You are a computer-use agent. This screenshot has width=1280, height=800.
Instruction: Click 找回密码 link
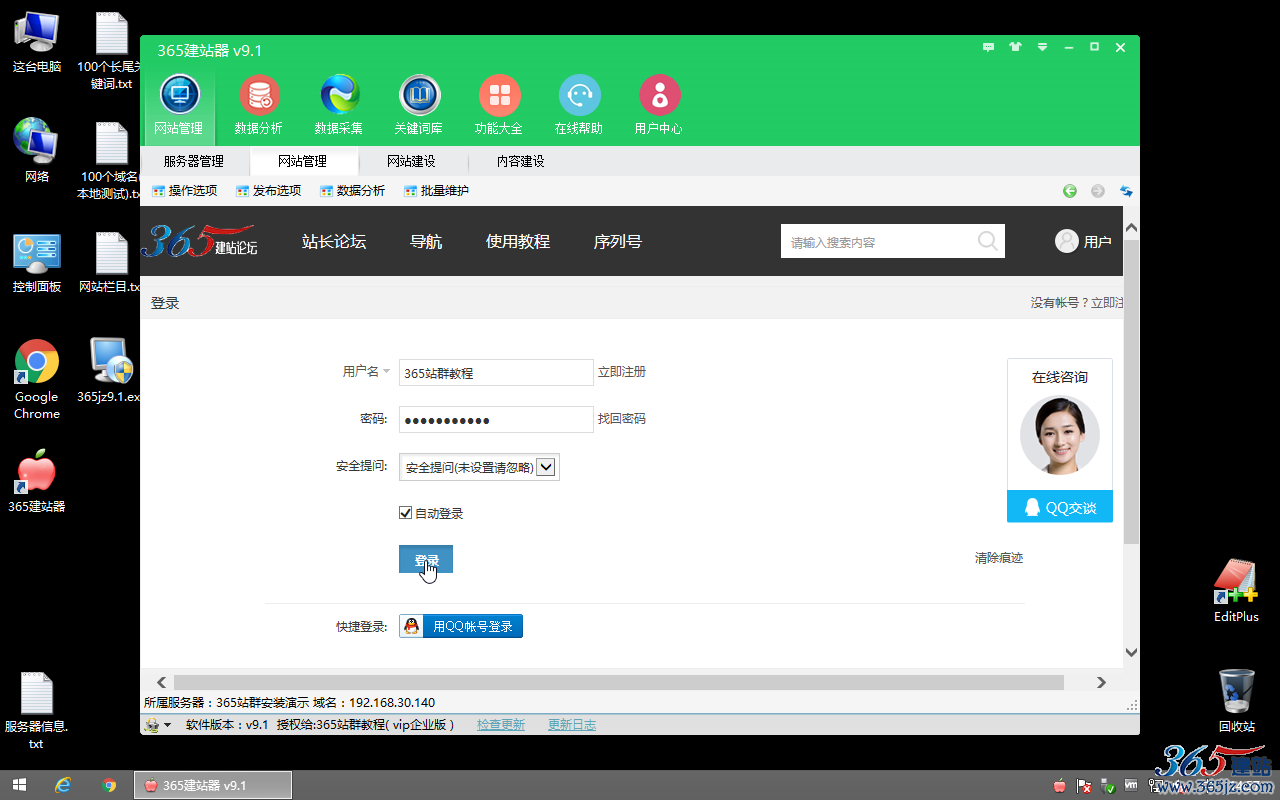tap(622, 419)
